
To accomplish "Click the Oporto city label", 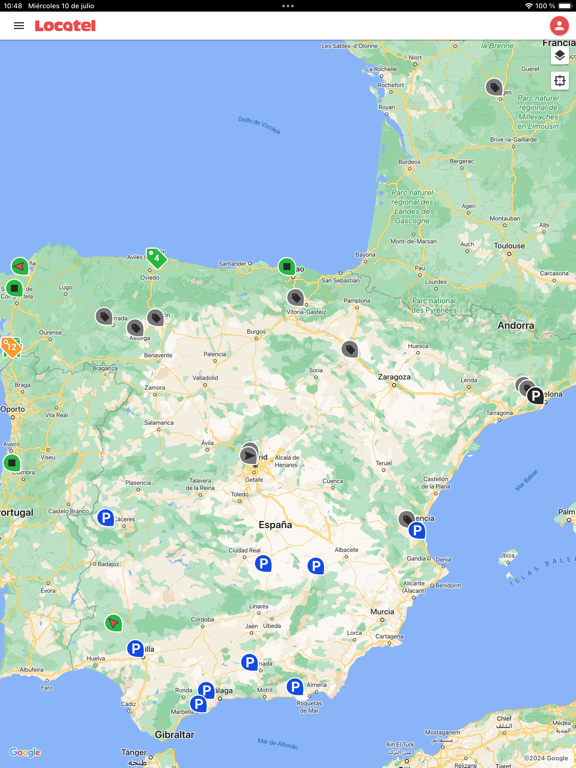I will [x=13, y=409].
